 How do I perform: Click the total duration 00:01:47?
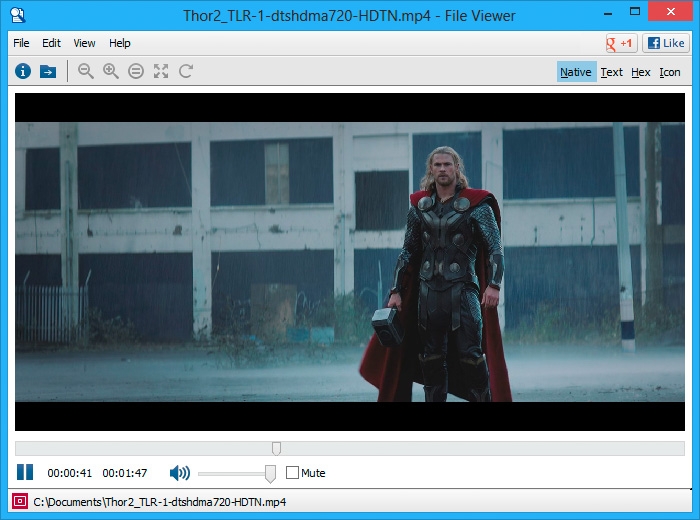click(125, 473)
